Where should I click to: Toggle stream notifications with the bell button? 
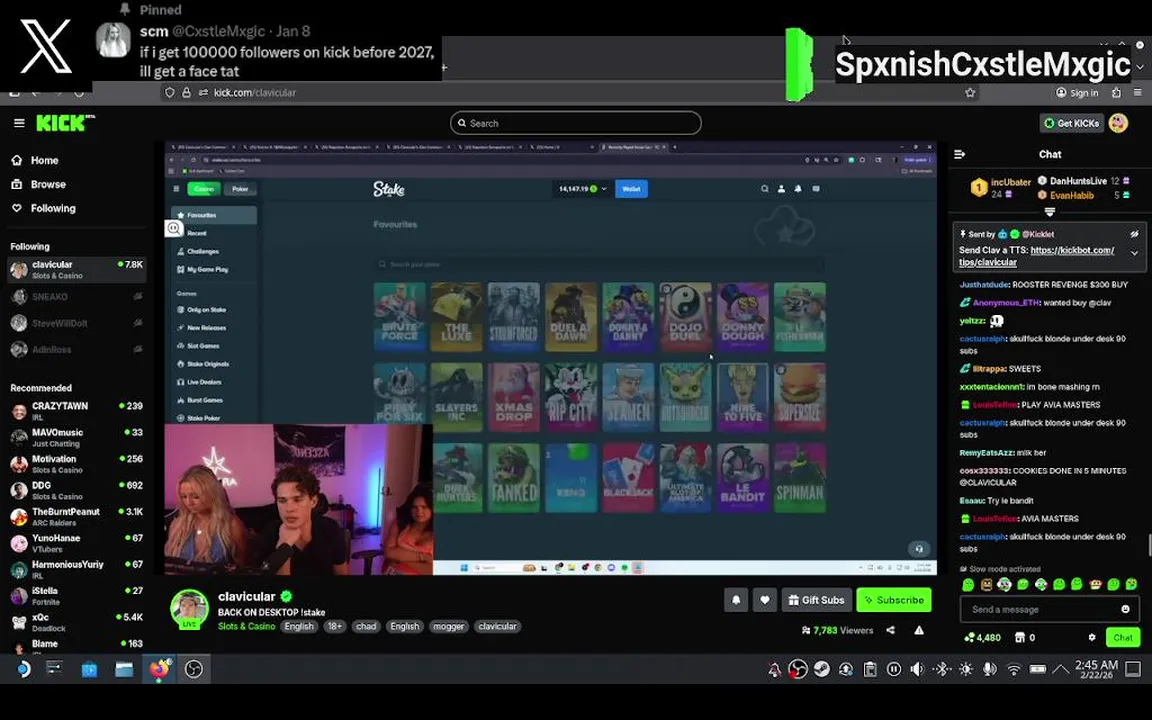click(735, 600)
